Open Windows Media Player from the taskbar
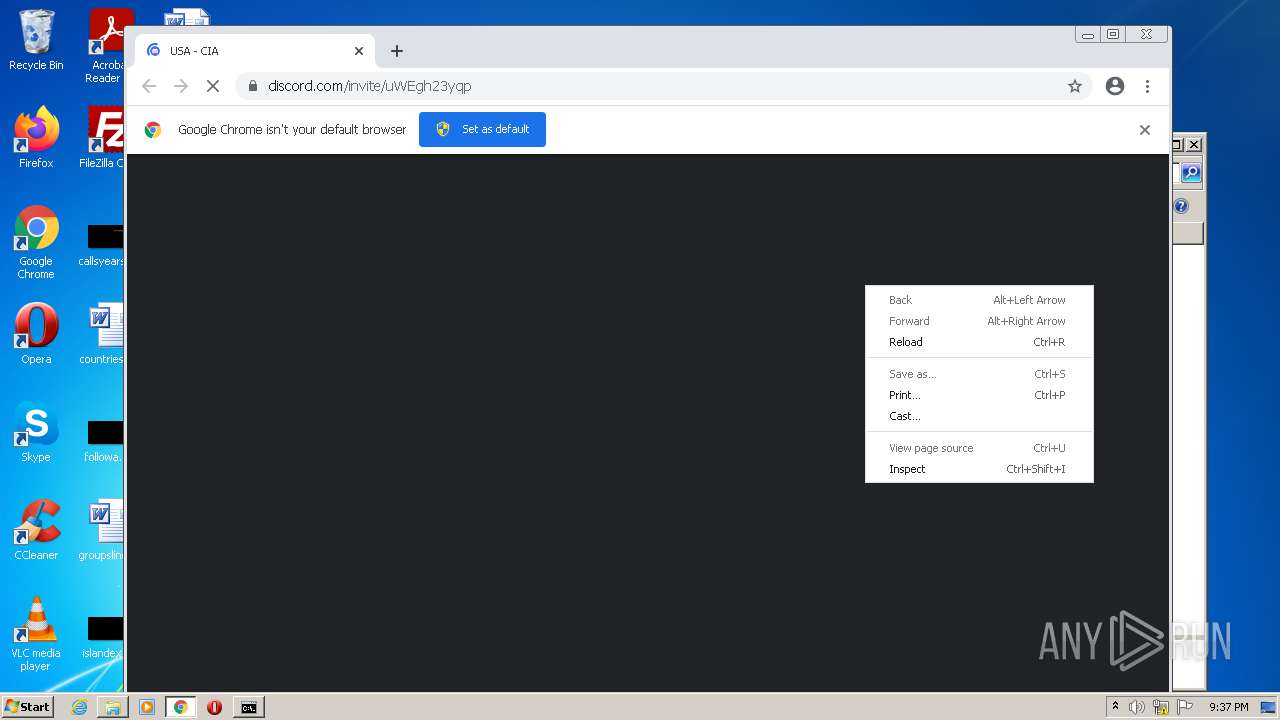This screenshot has height=720, width=1280. [147, 707]
